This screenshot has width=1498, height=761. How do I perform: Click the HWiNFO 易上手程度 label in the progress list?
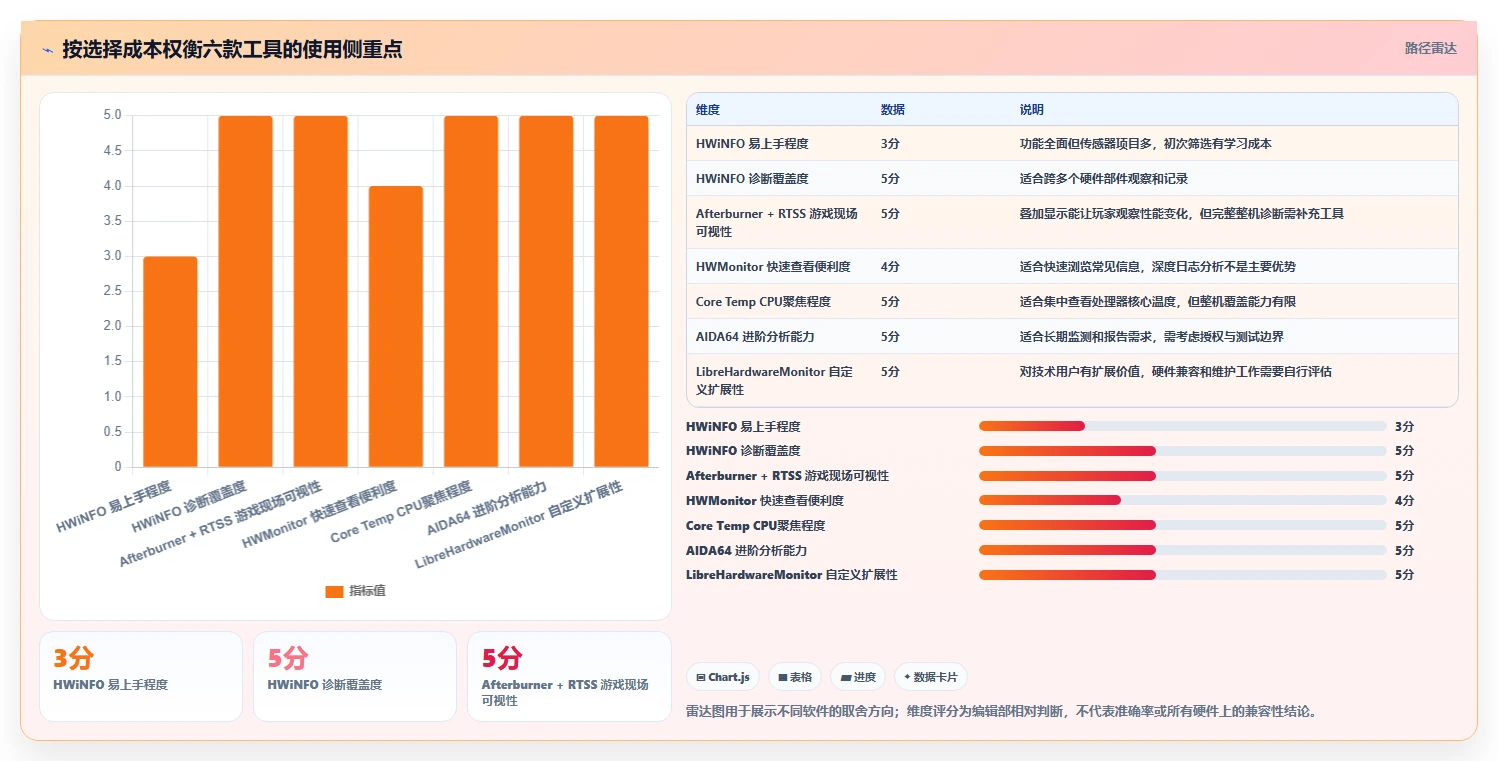point(743,426)
